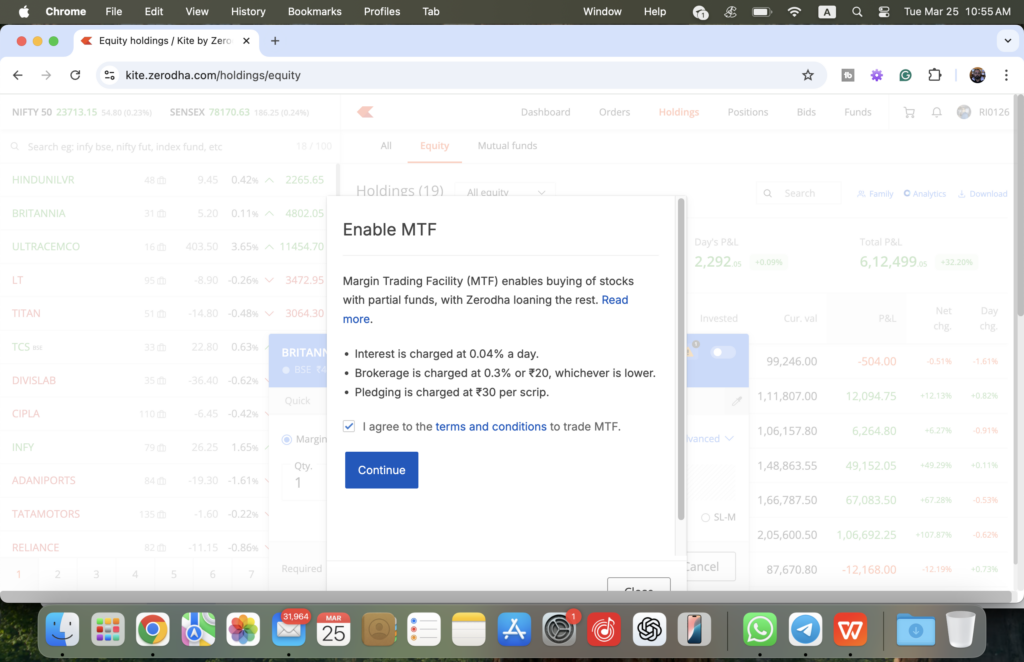Image resolution: width=1024 pixels, height=662 pixels.
Task: View site information icon in address bar
Action: point(110,75)
